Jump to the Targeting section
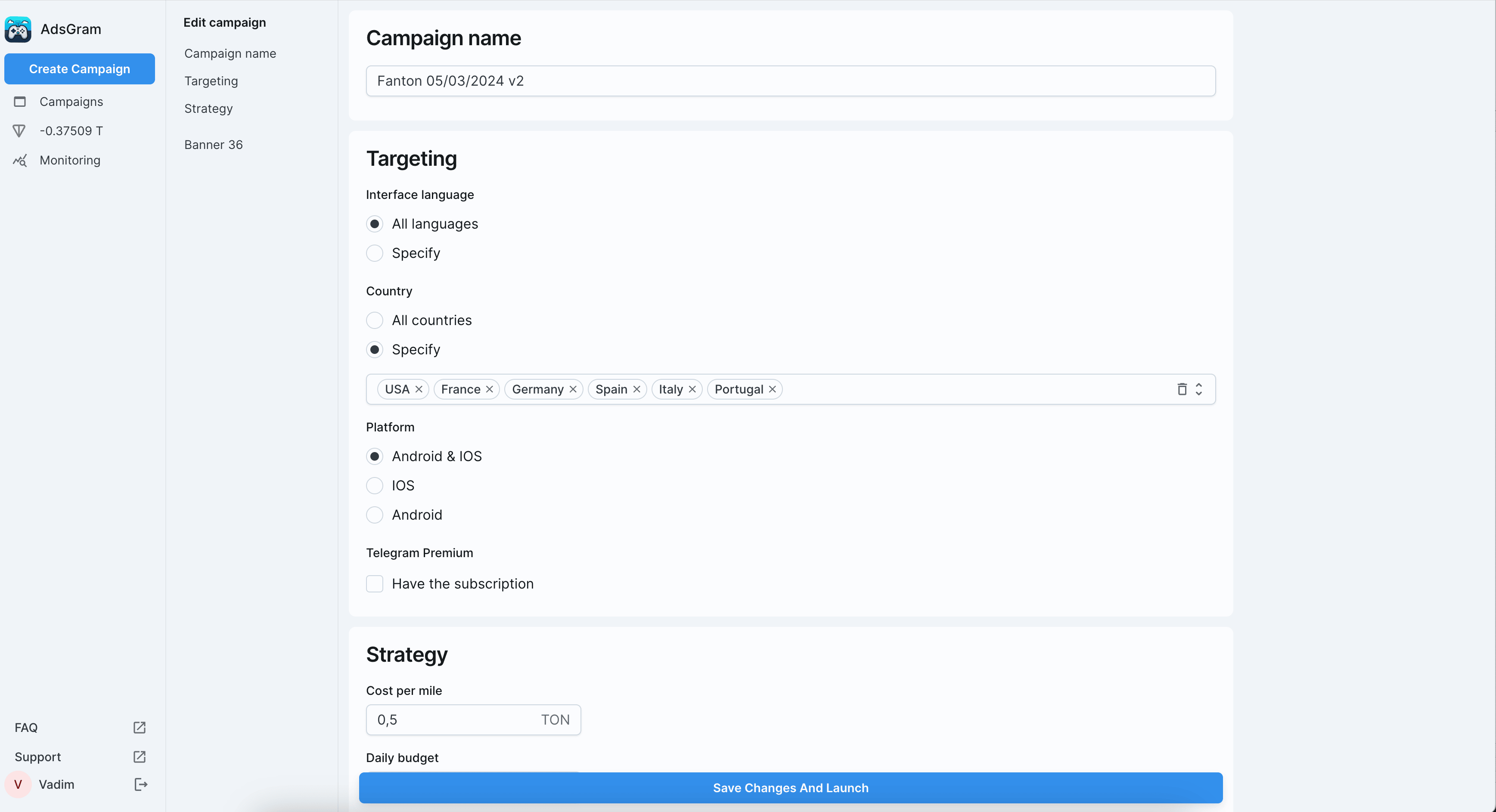 point(211,81)
